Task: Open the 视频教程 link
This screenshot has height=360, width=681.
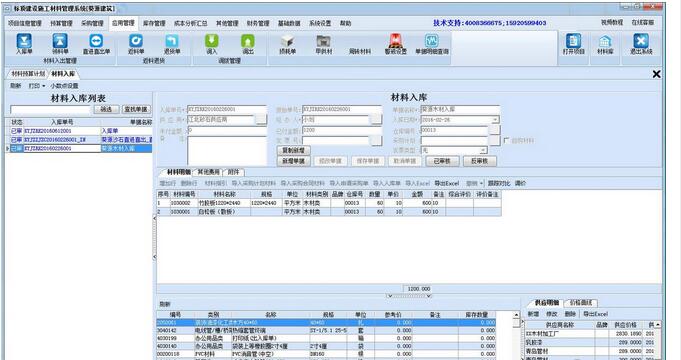Action: (612, 22)
